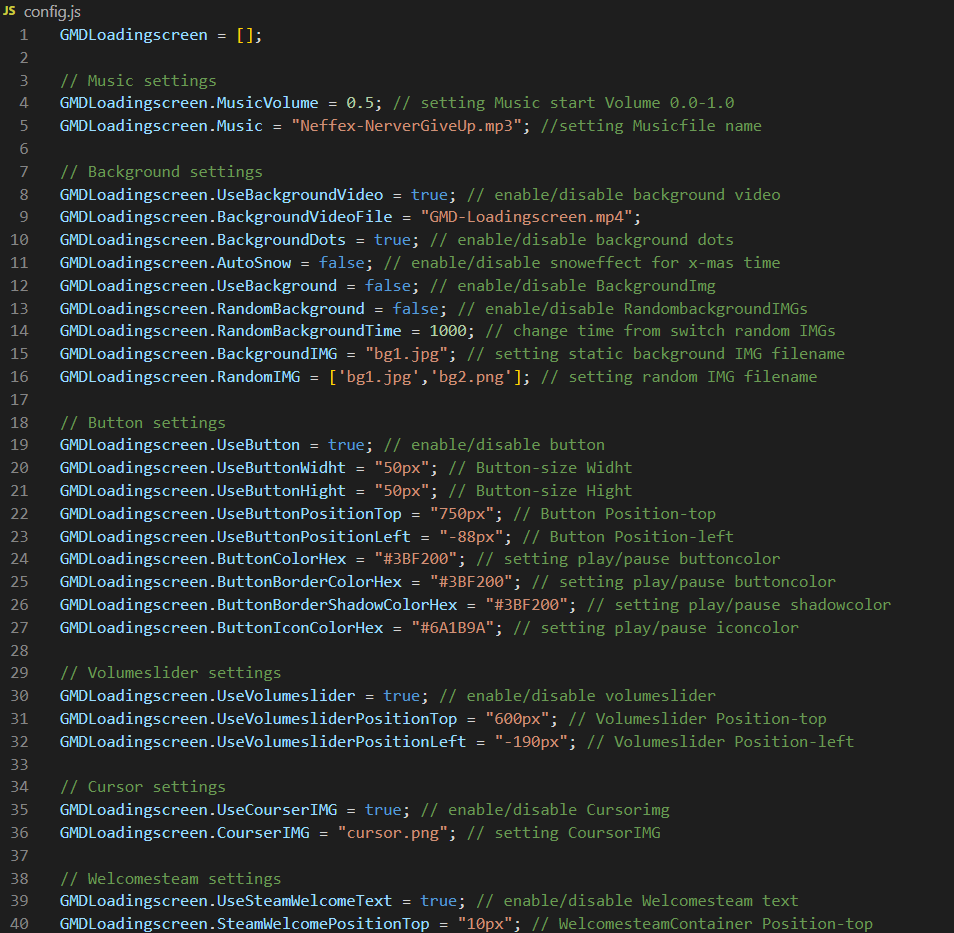Click false value on UseBackground line

coord(388,286)
